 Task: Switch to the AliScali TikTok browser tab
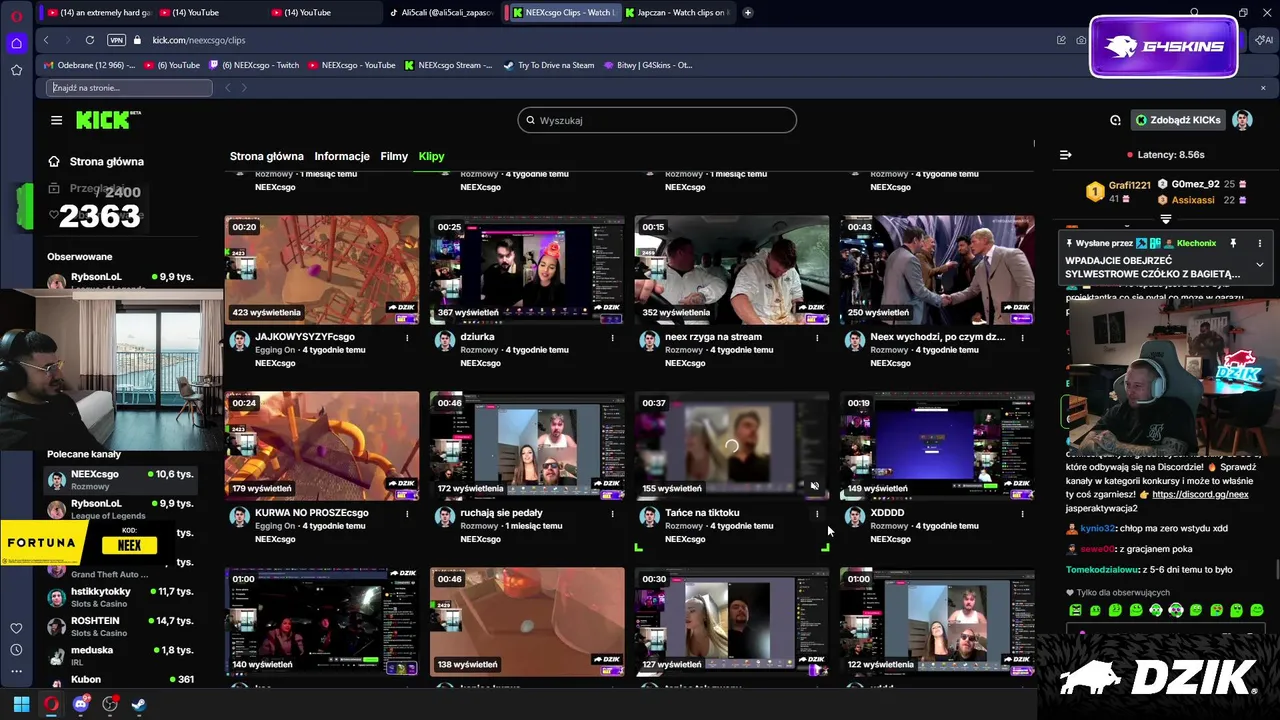(440, 13)
